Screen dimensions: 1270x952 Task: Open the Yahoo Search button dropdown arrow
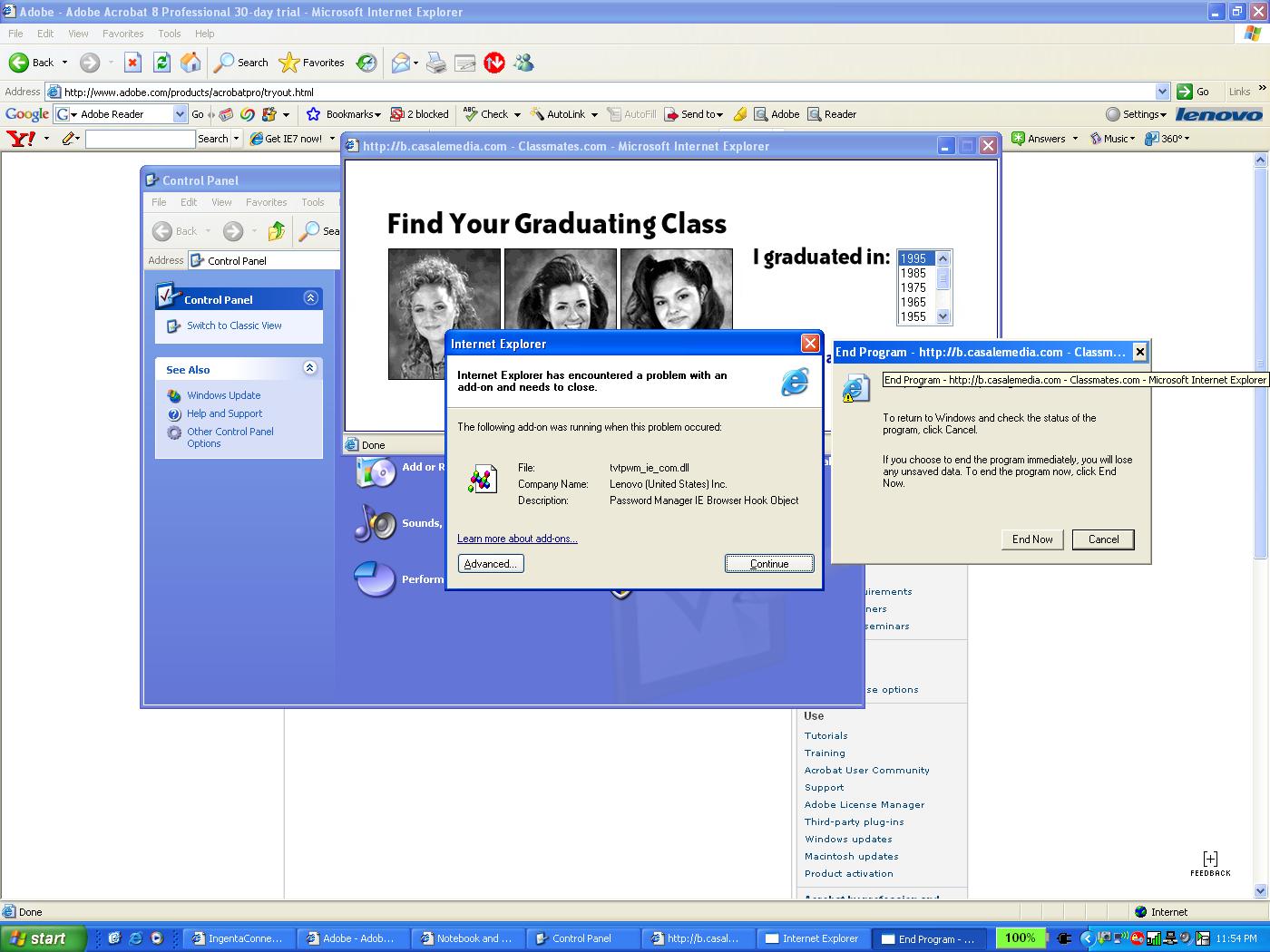237,139
